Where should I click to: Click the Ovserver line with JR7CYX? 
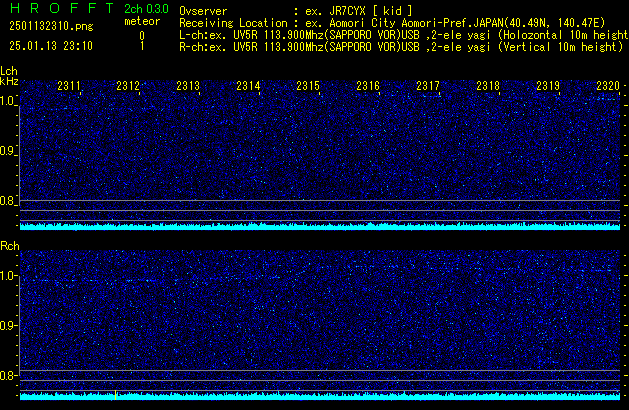click(296, 11)
